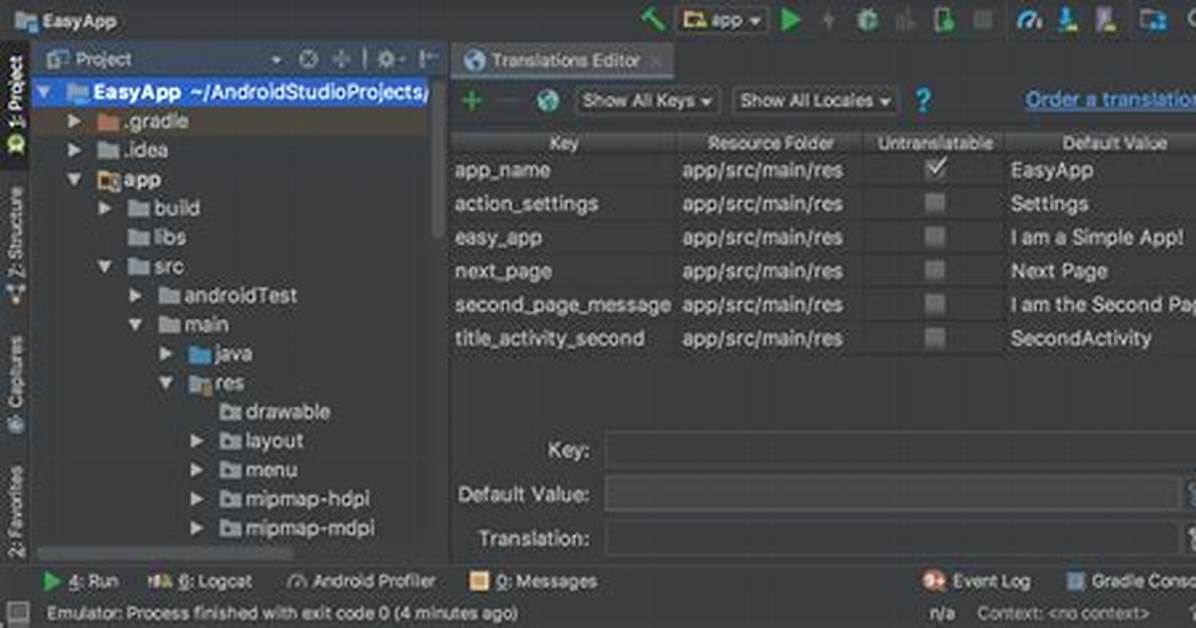Toggle Untranslatable checkbox for title_activity_second
The width and height of the screenshot is (1196, 628).
click(935, 337)
